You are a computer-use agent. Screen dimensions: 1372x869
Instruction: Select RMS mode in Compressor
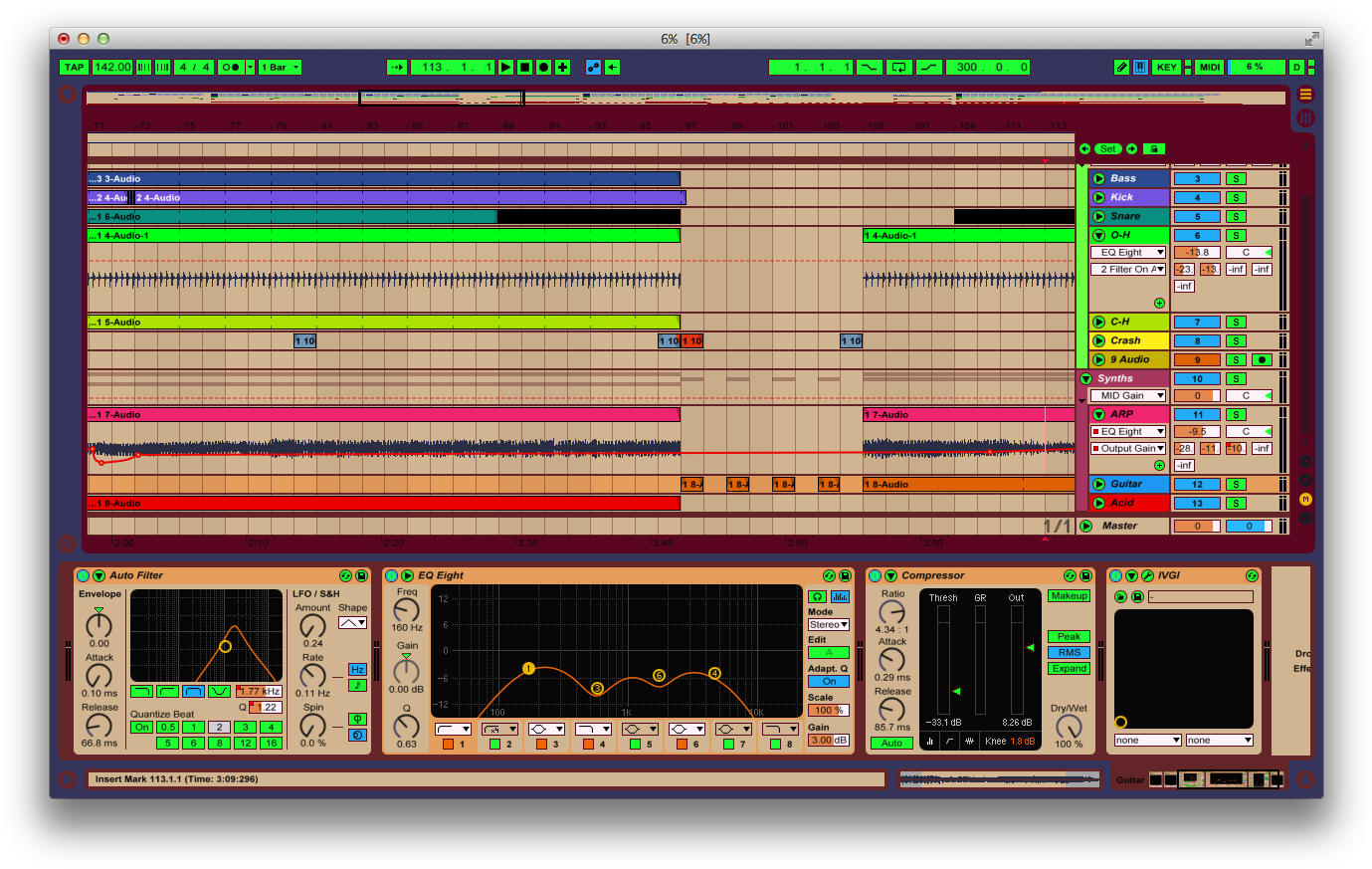pos(1069,653)
